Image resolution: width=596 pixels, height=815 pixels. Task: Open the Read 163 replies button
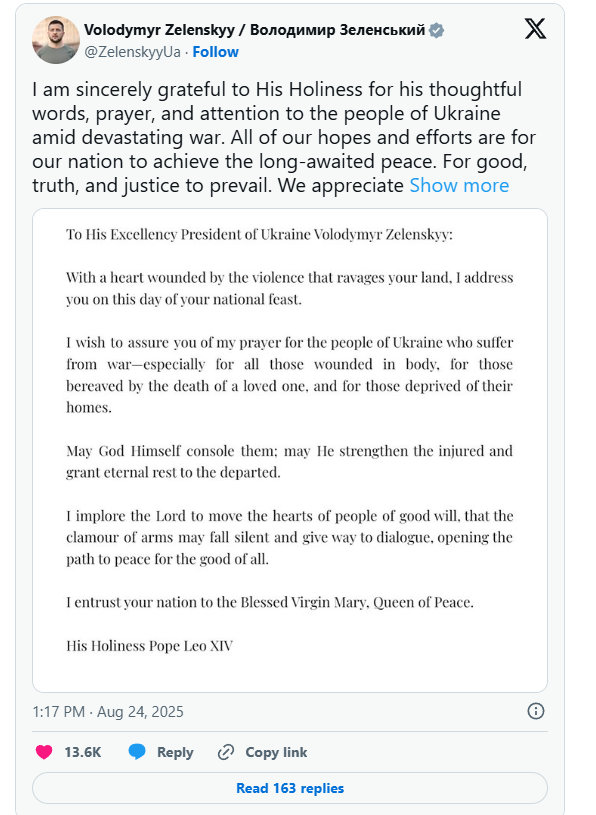click(x=290, y=788)
